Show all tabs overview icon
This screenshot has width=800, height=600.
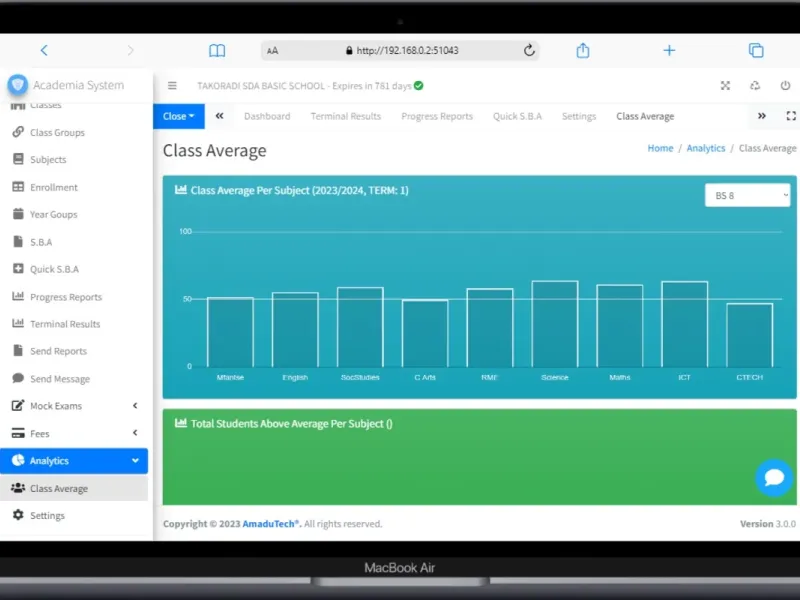point(756,50)
